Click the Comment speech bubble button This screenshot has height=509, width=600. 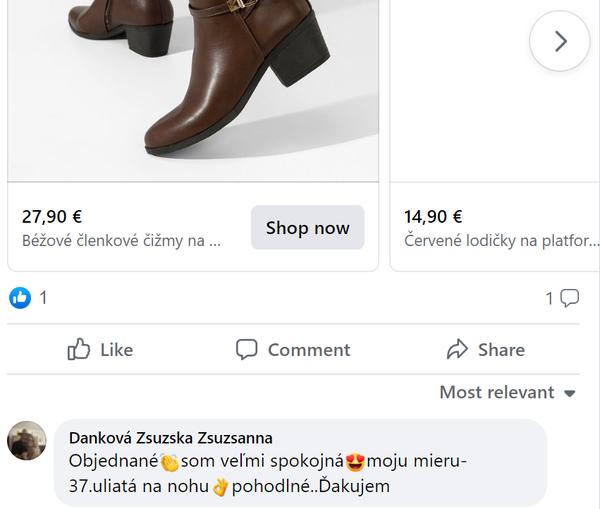pyautogui.click(x=293, y=349)
